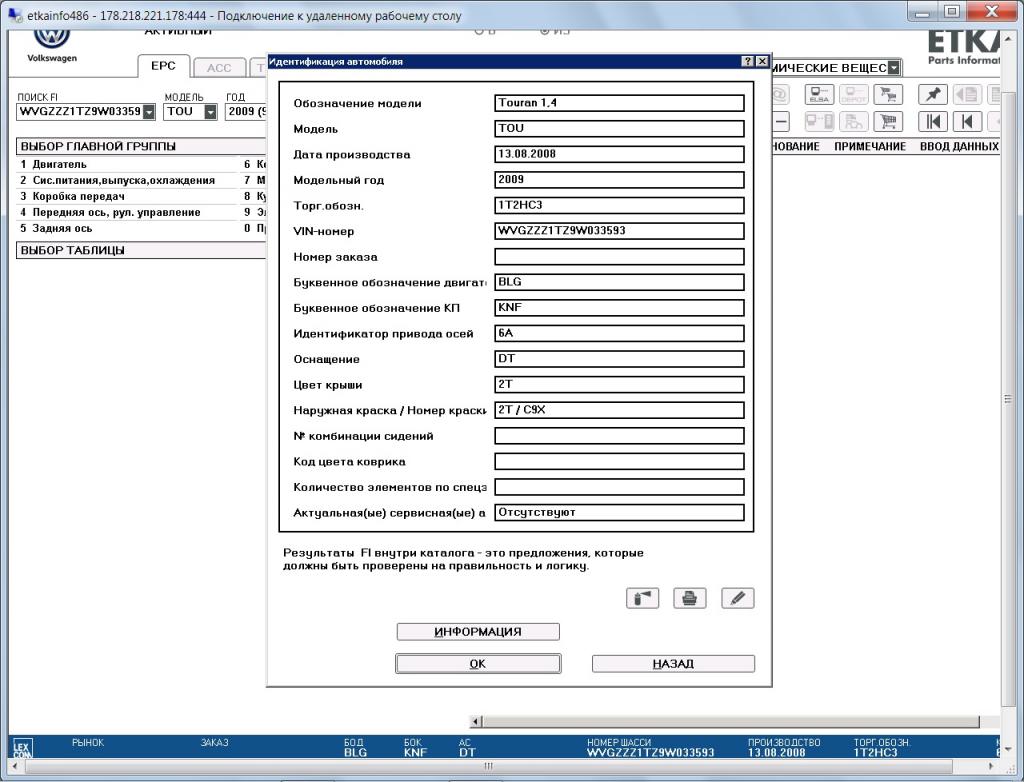Select group 3 Коробка передач
This screenshot has height=782, width=1024.
pos(127,196)
